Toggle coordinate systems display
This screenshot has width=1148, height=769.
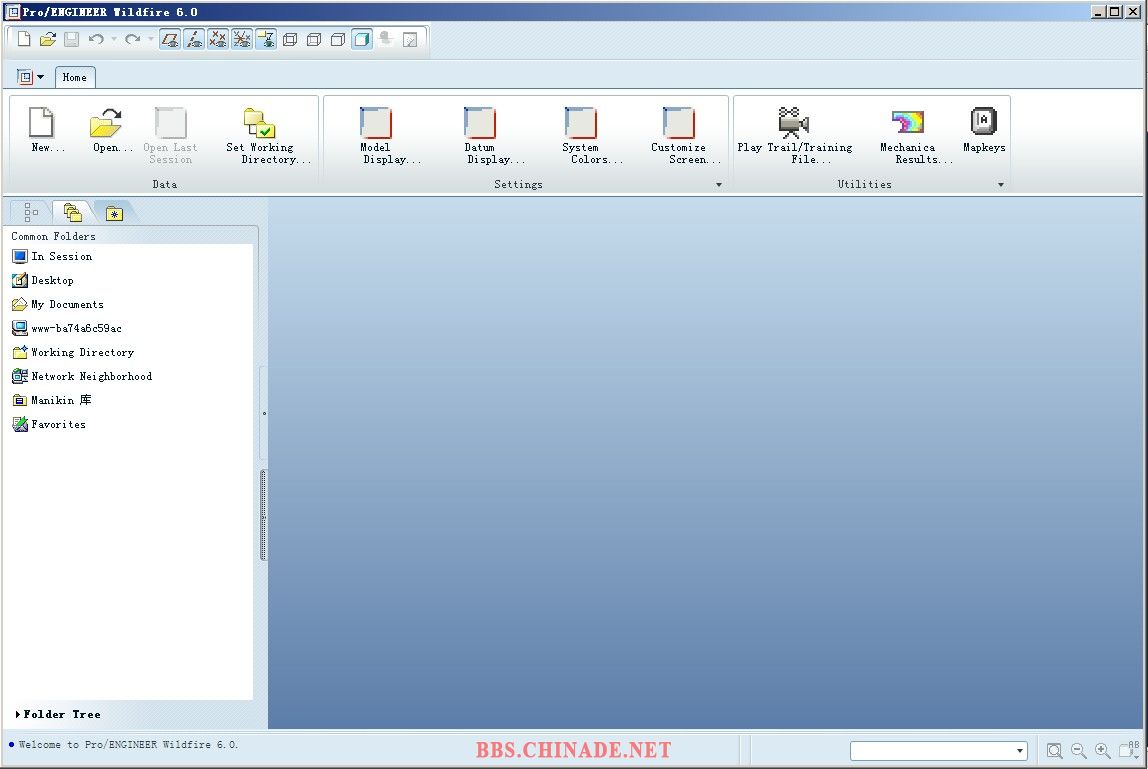tap(242, 39)
